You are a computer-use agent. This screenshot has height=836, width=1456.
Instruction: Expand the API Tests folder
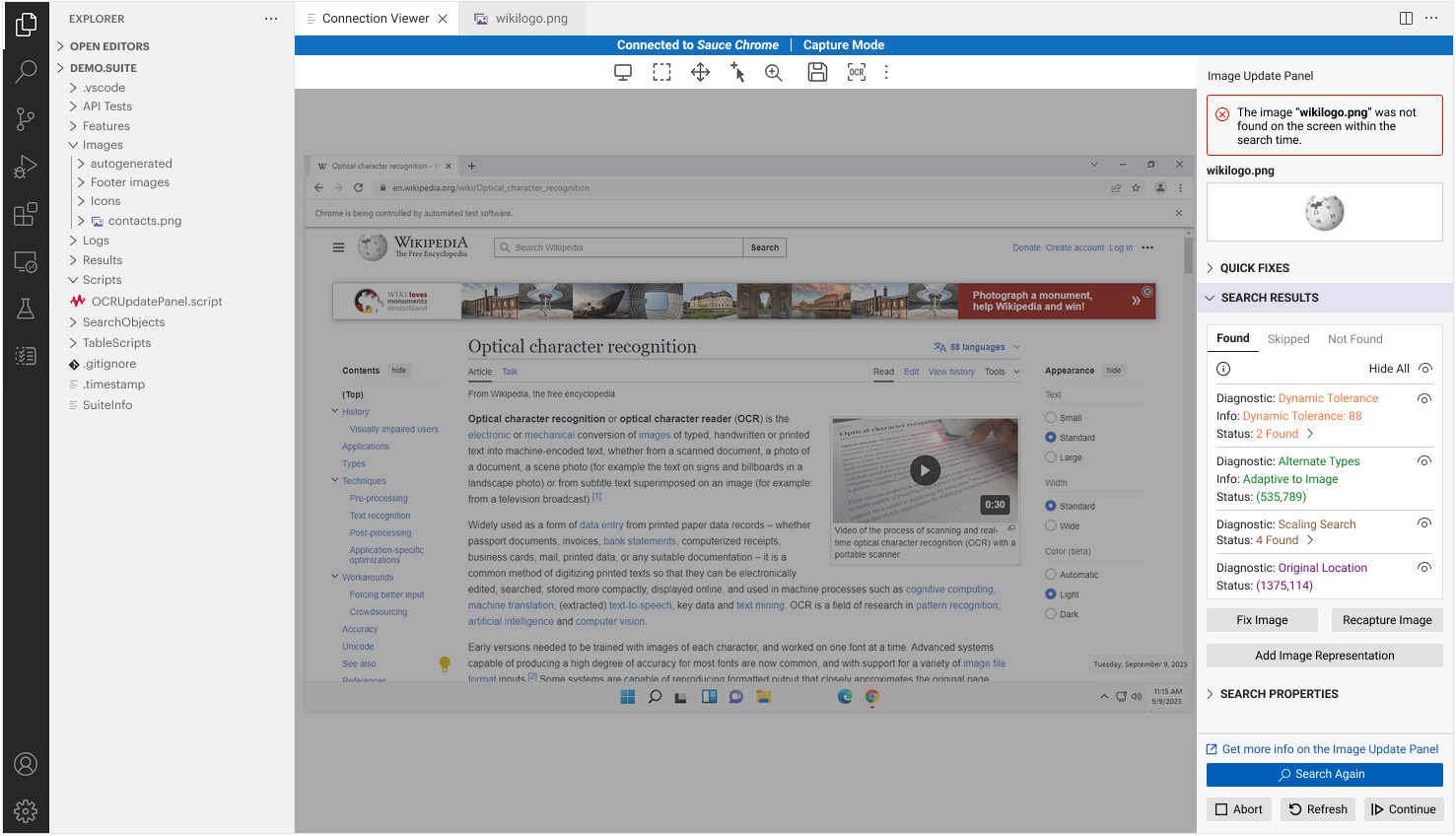tap(106, 106)
